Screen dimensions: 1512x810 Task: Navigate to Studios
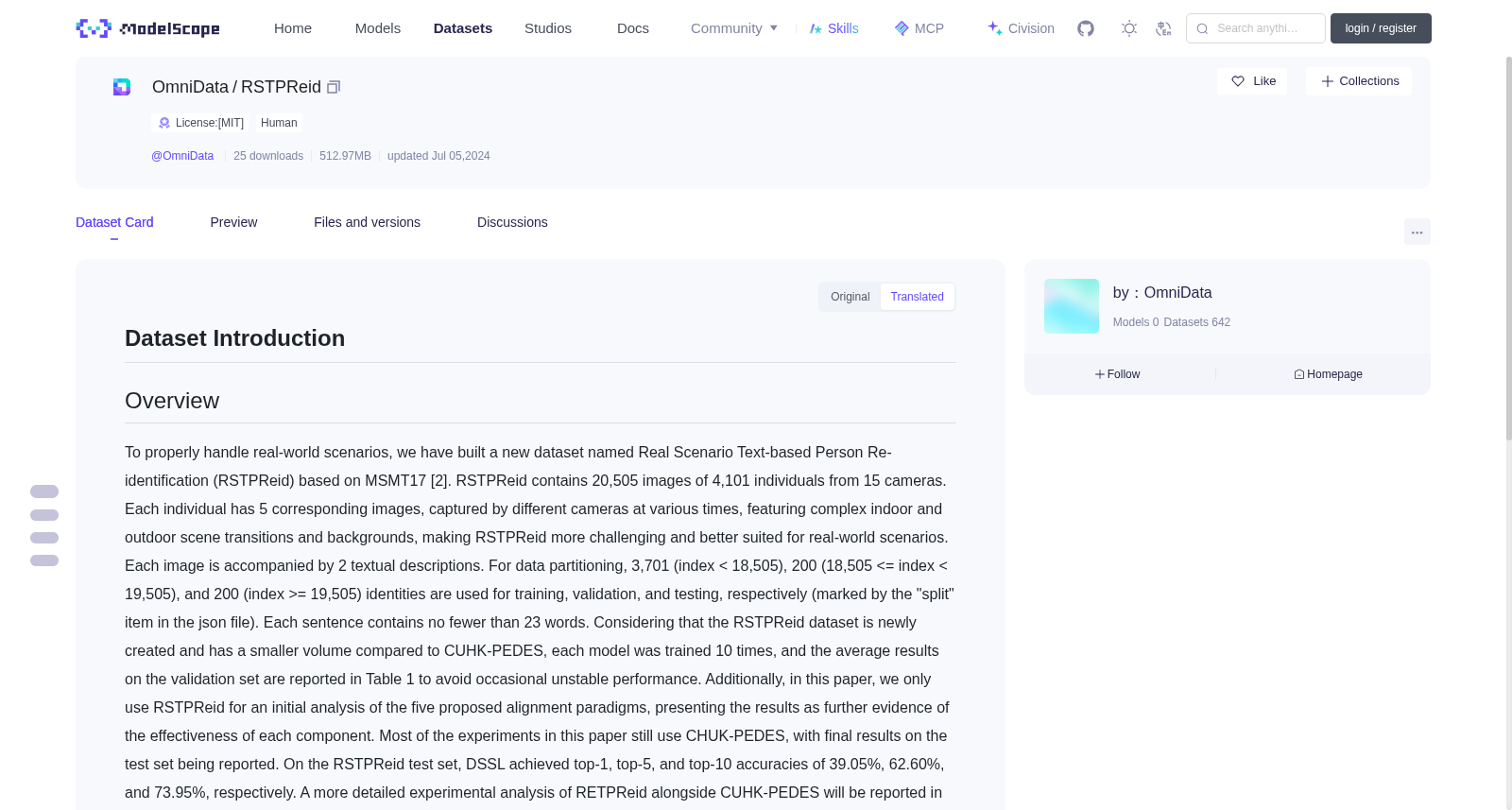[548, 28]
